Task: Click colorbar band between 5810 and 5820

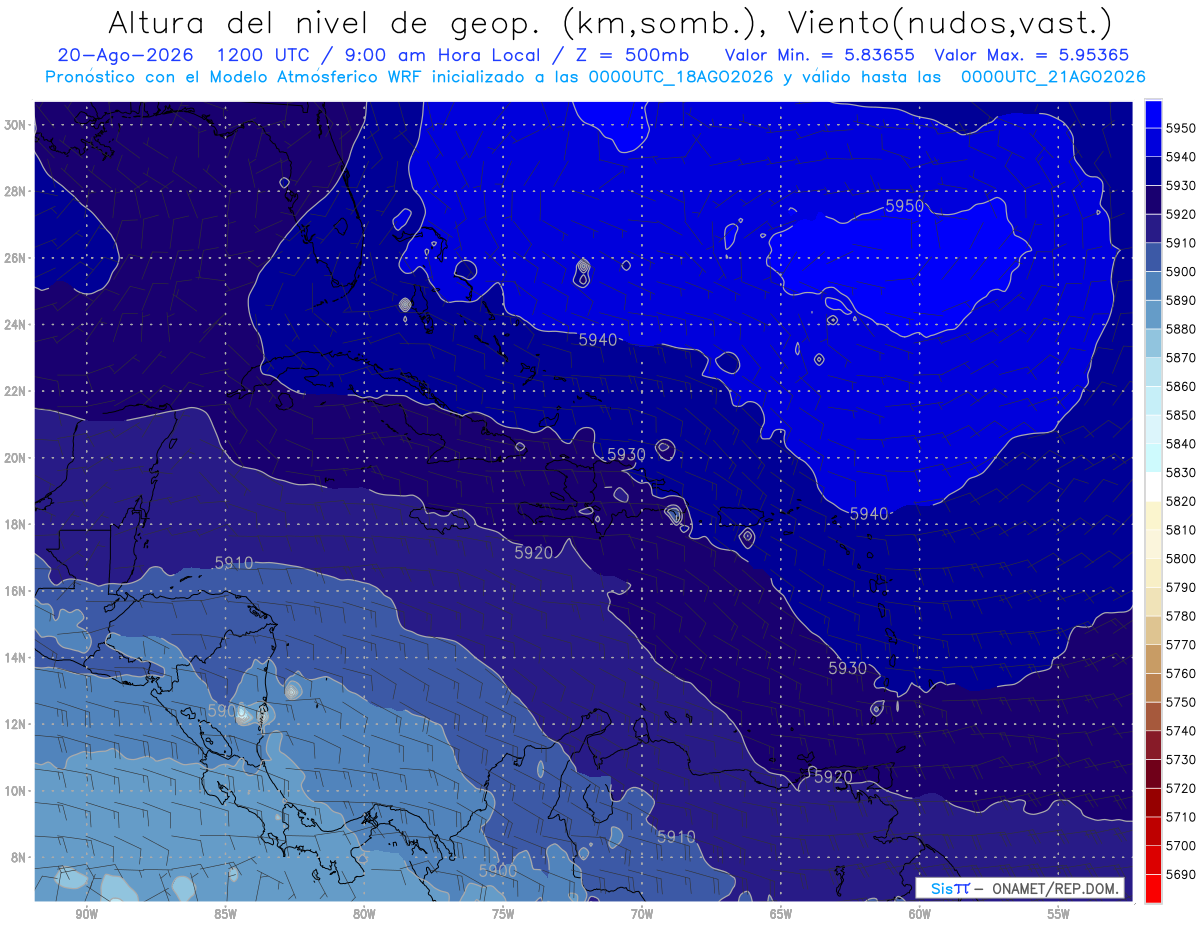Action: point(1153,515)
